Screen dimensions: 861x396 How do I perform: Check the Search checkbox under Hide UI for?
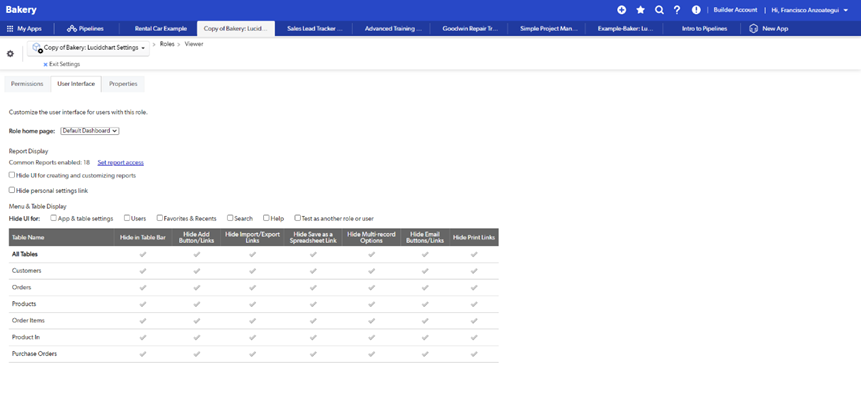[x=230, y=218]
